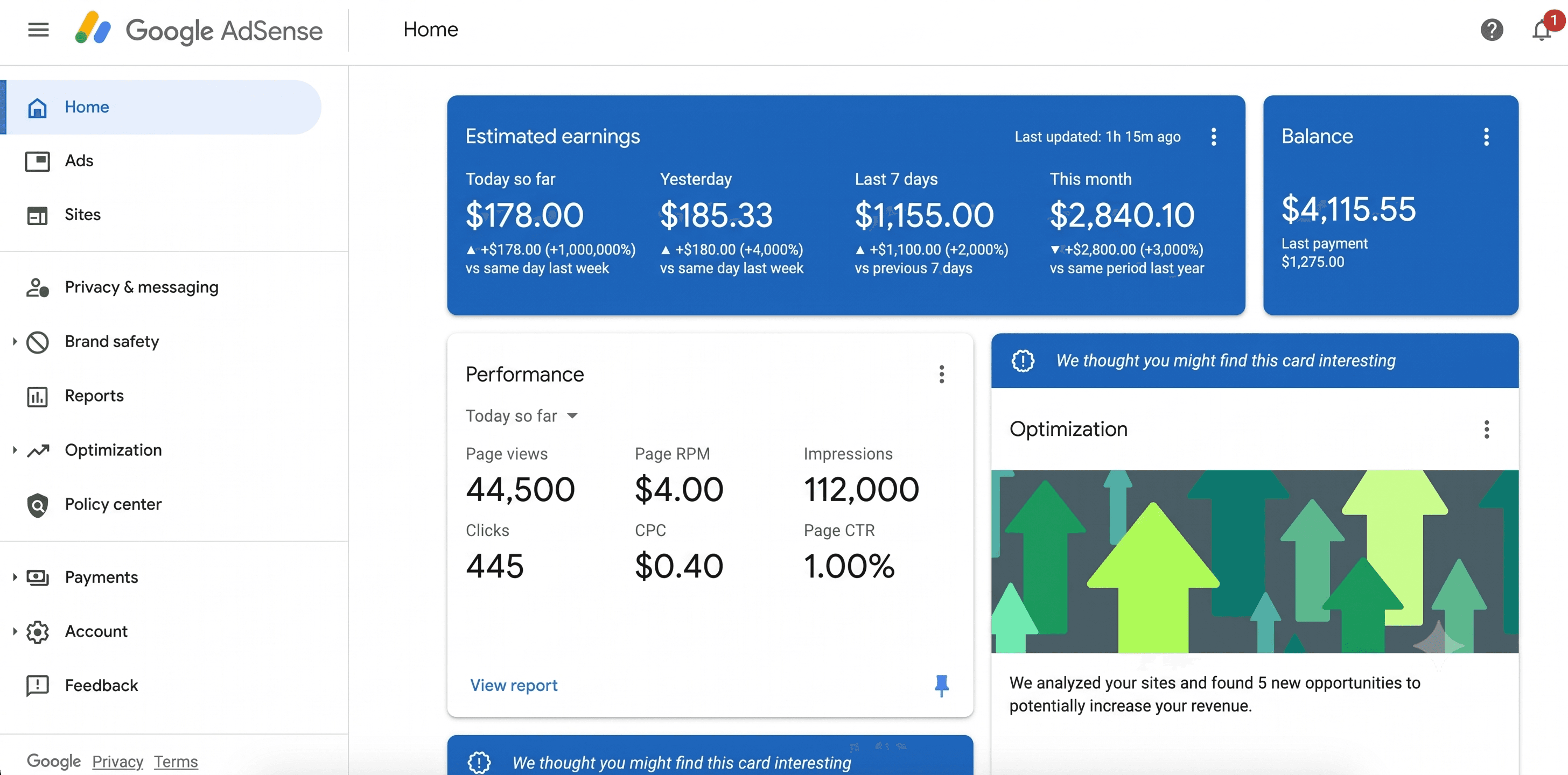Open the Today so far period dropdown
The height and width of the screenshot is (775, 1568).
tap(522, 416)
